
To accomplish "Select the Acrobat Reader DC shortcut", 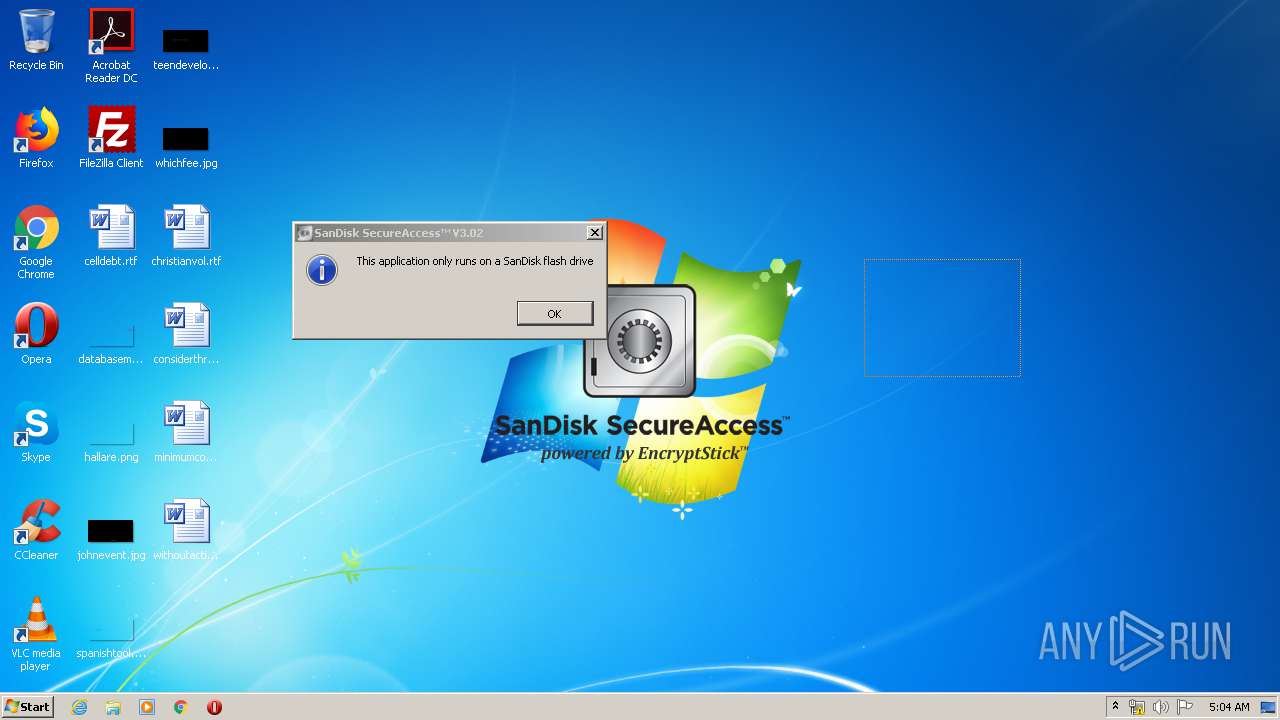I will (x=111, y=46).
